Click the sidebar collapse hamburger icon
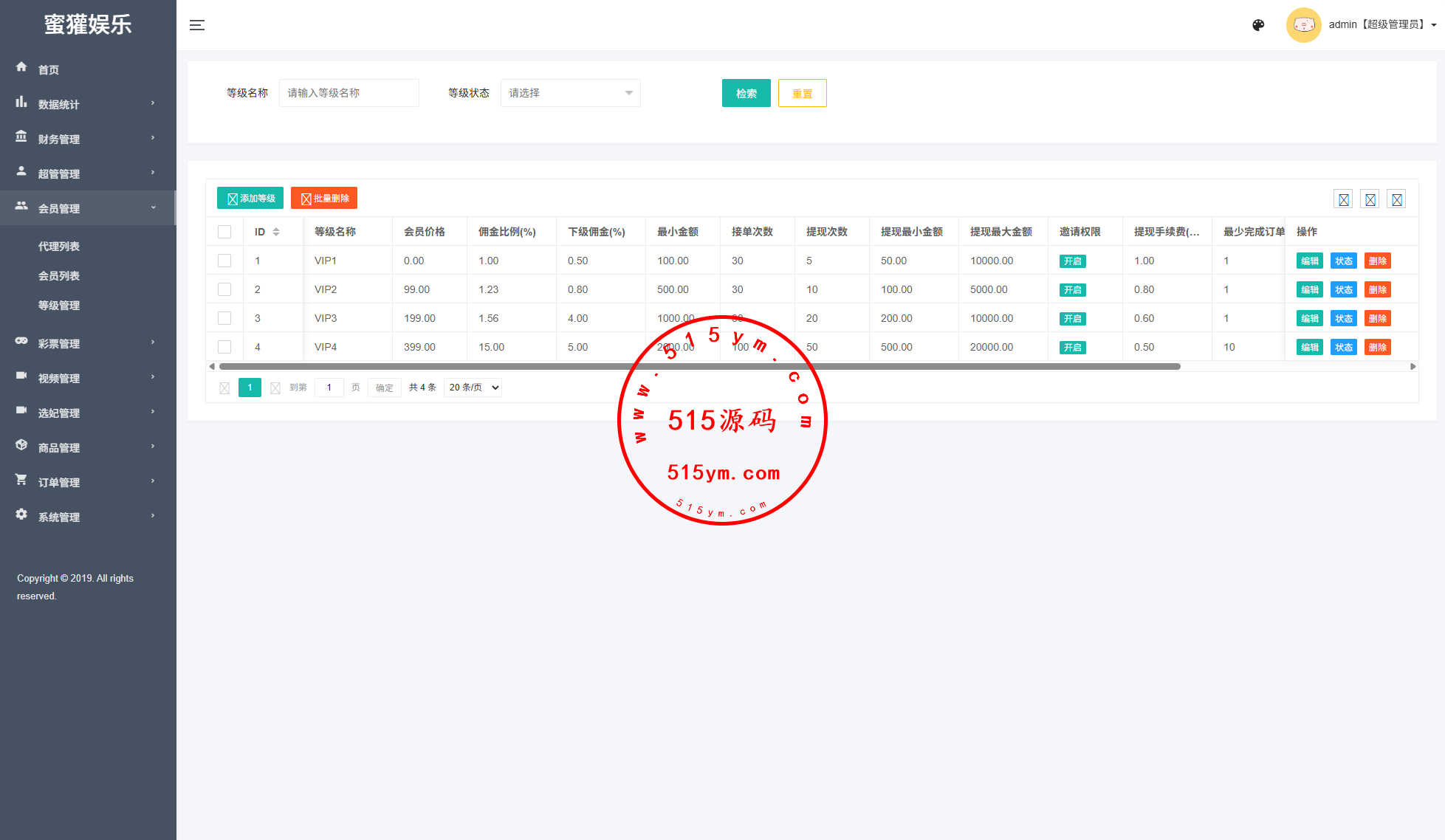 coord(197,25)
